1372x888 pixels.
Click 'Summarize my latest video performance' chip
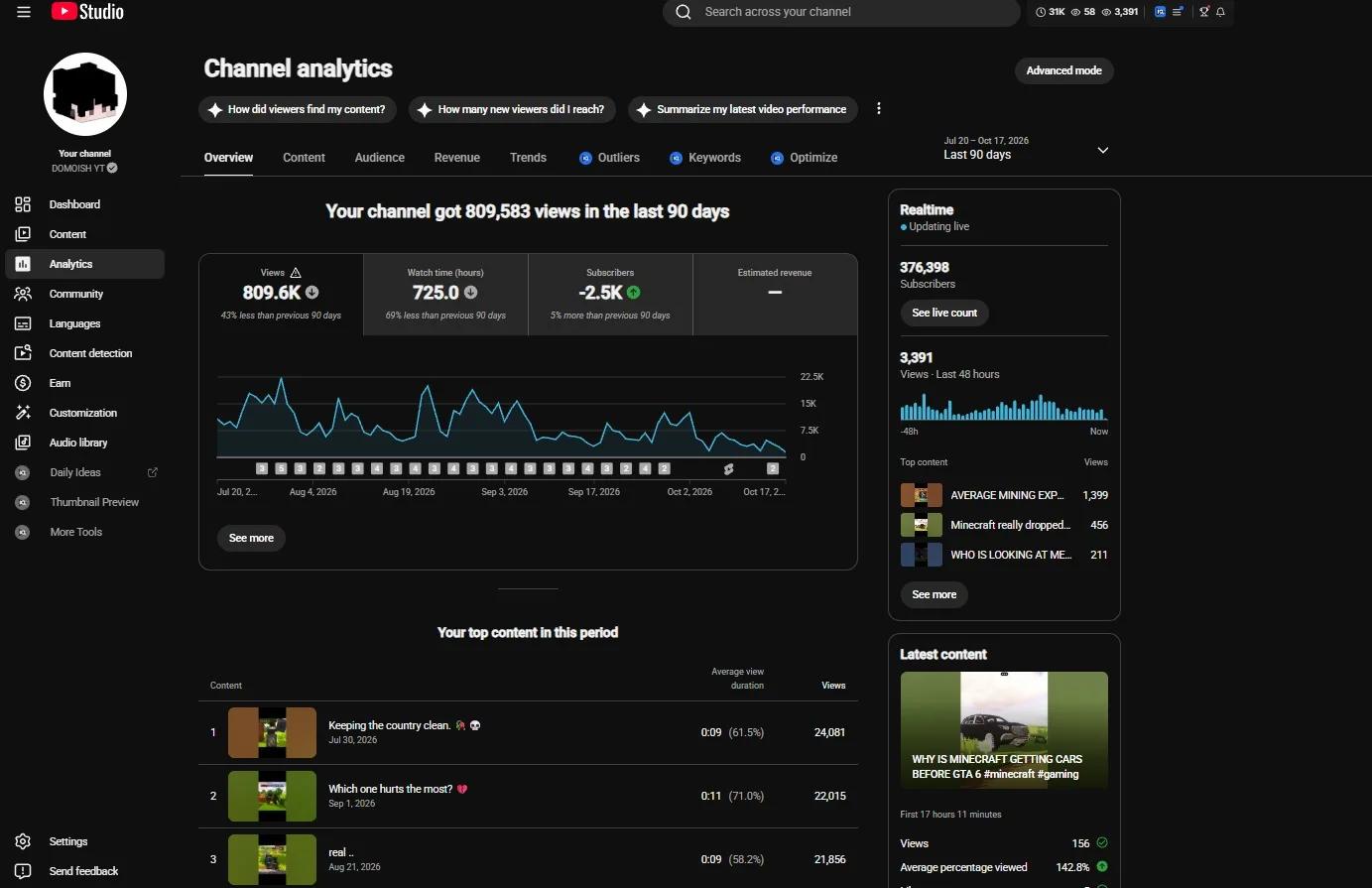click(742, 109)
